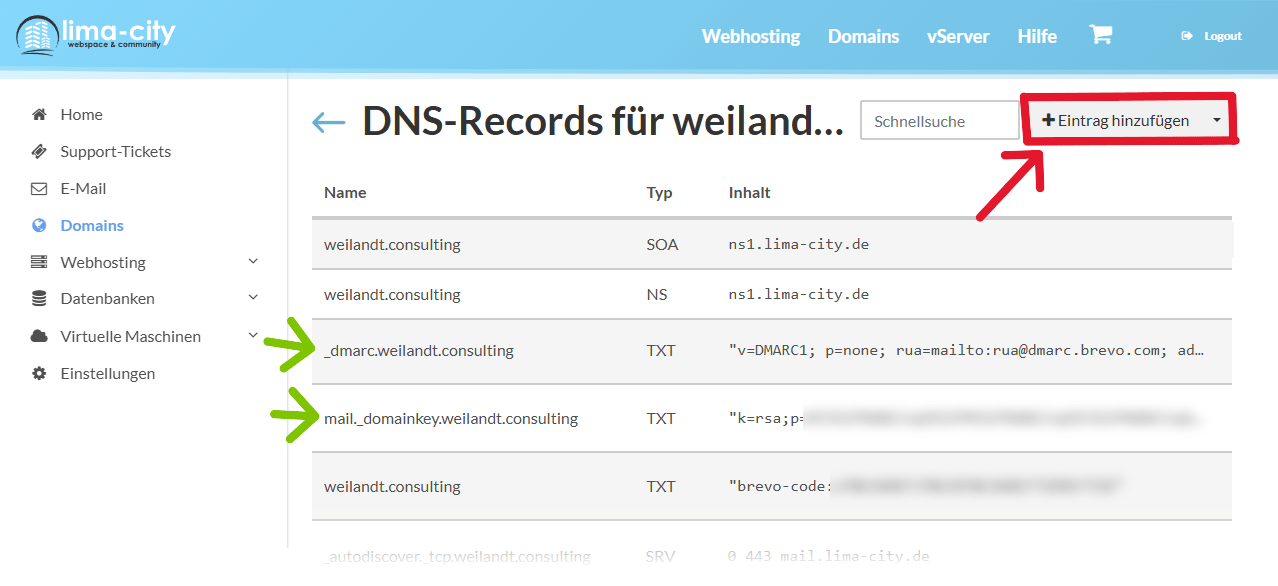The width and height of the screenshot is (1278, 586).
Task: Open the shopping cart icon
Action: [x=1100, y=35]
